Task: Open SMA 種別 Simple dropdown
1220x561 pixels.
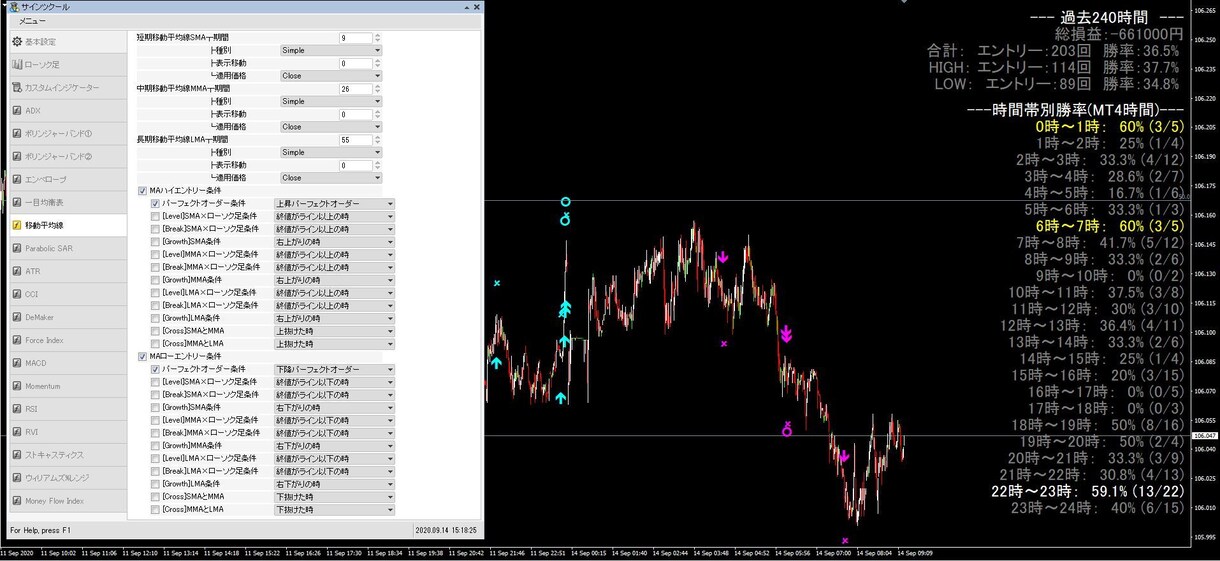Action: tap(330, 50)
